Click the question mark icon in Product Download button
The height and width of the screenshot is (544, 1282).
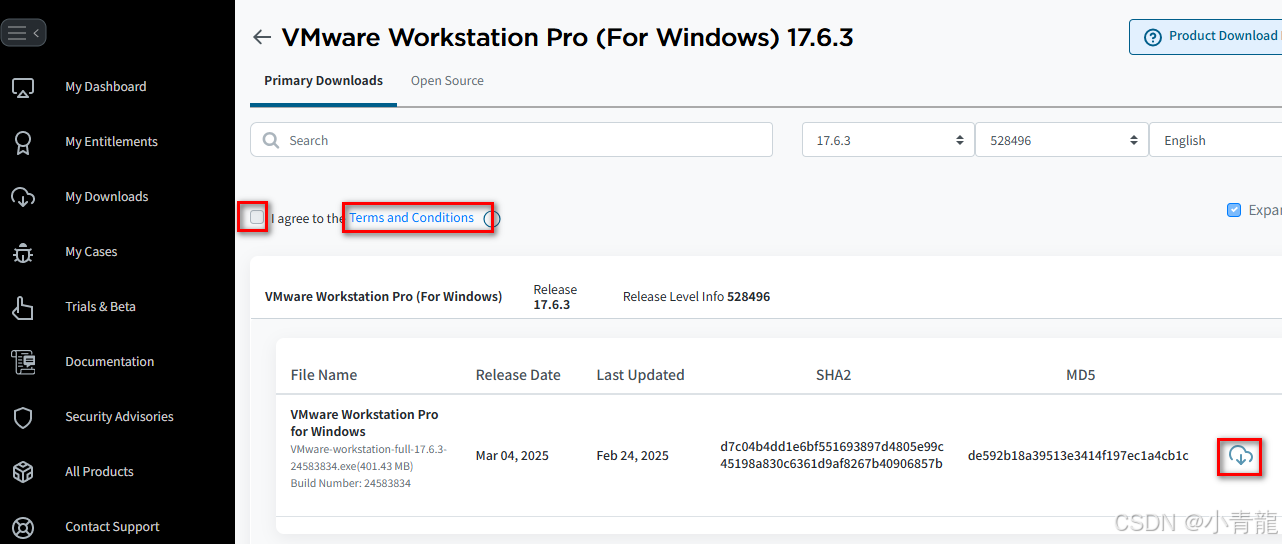coord(1151,36)
